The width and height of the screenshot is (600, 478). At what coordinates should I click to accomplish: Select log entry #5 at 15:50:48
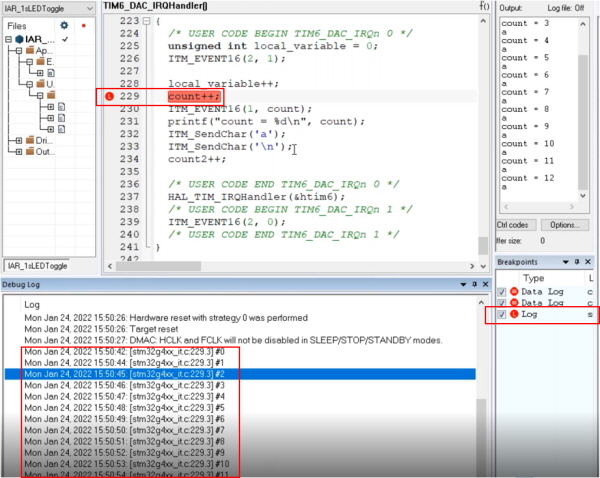124,408
